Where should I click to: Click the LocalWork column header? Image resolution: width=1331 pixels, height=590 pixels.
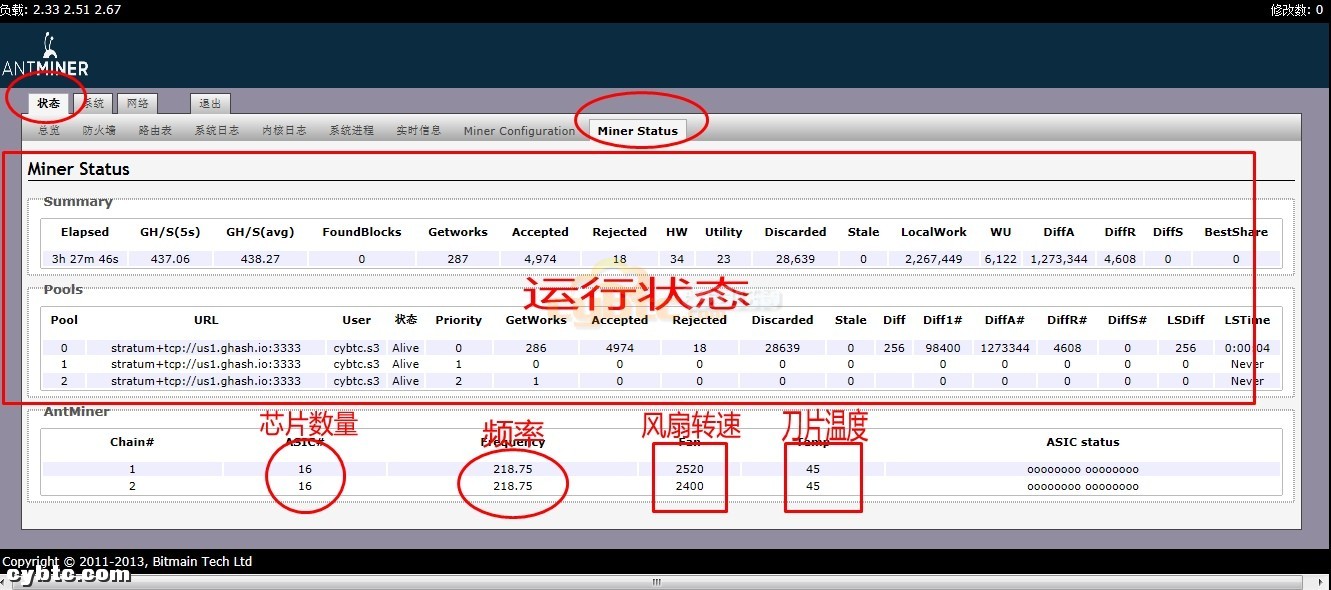[932, 232]
